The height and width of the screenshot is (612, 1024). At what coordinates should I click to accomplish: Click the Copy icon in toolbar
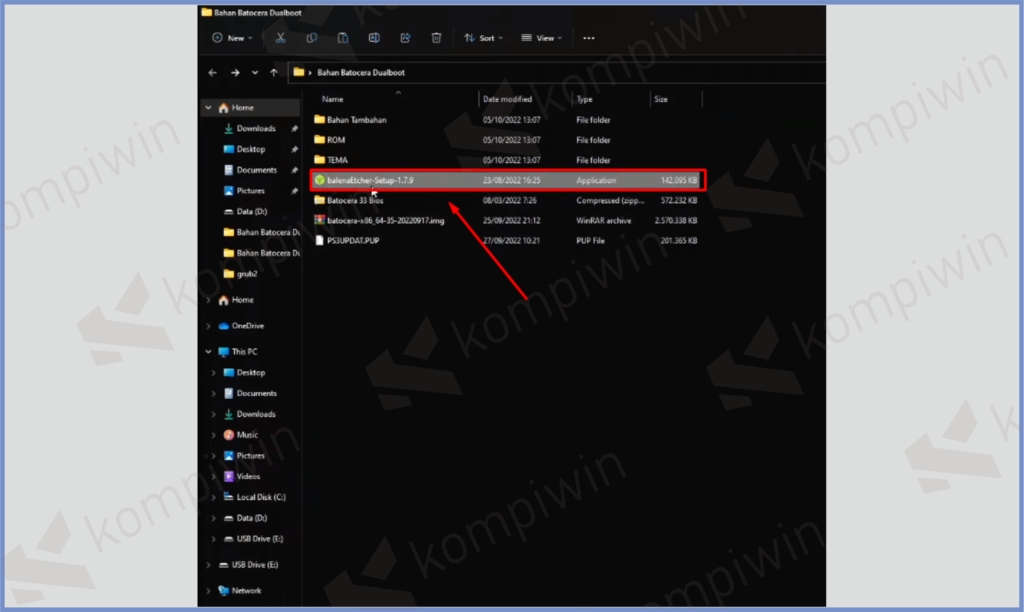[312, 38]
